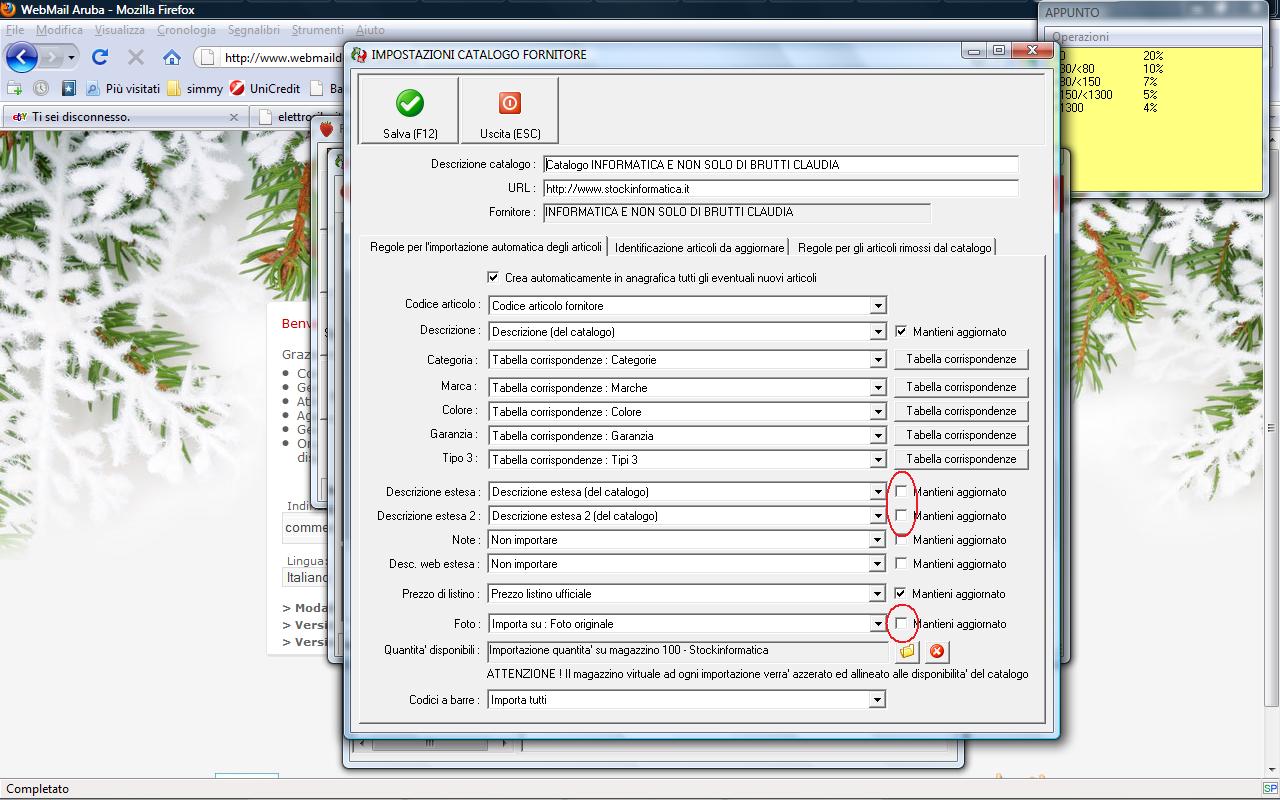This screenshot has height=800, width=1280.
Task: Open the Desc. web estesa dropdown
Action: click(877, 564)
